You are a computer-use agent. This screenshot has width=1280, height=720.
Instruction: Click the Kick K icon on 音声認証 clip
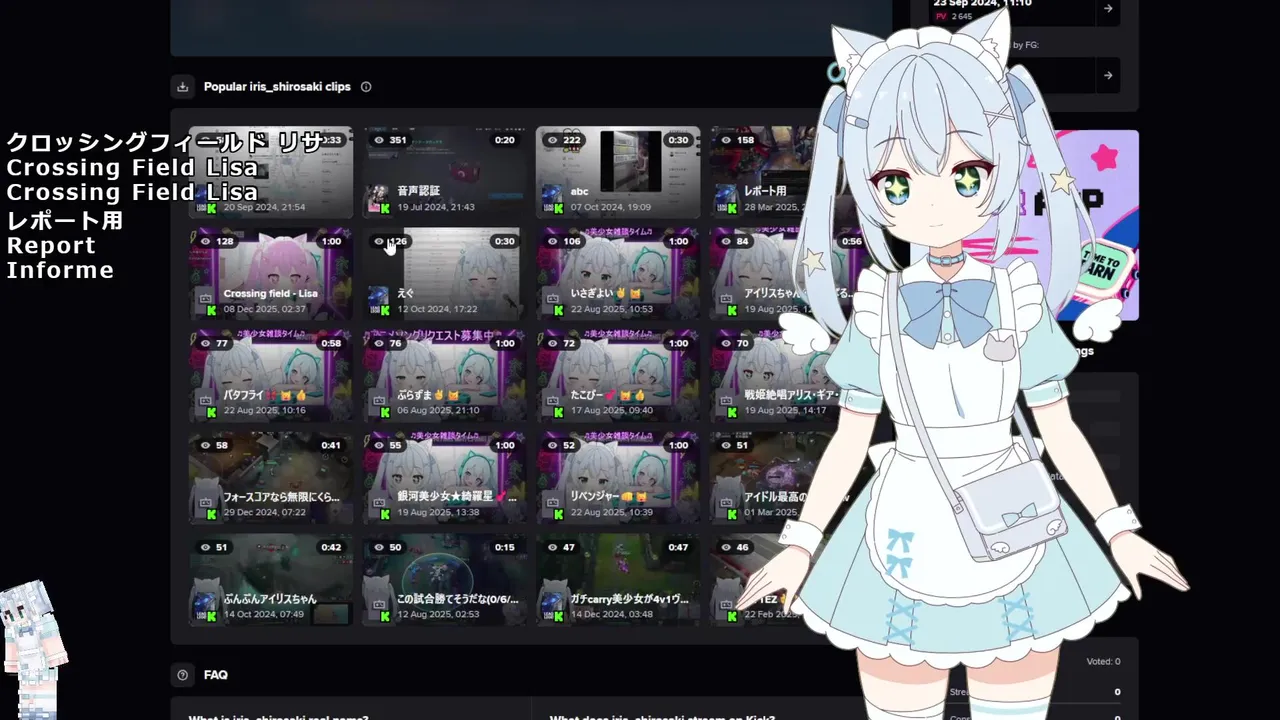point(385,209)
